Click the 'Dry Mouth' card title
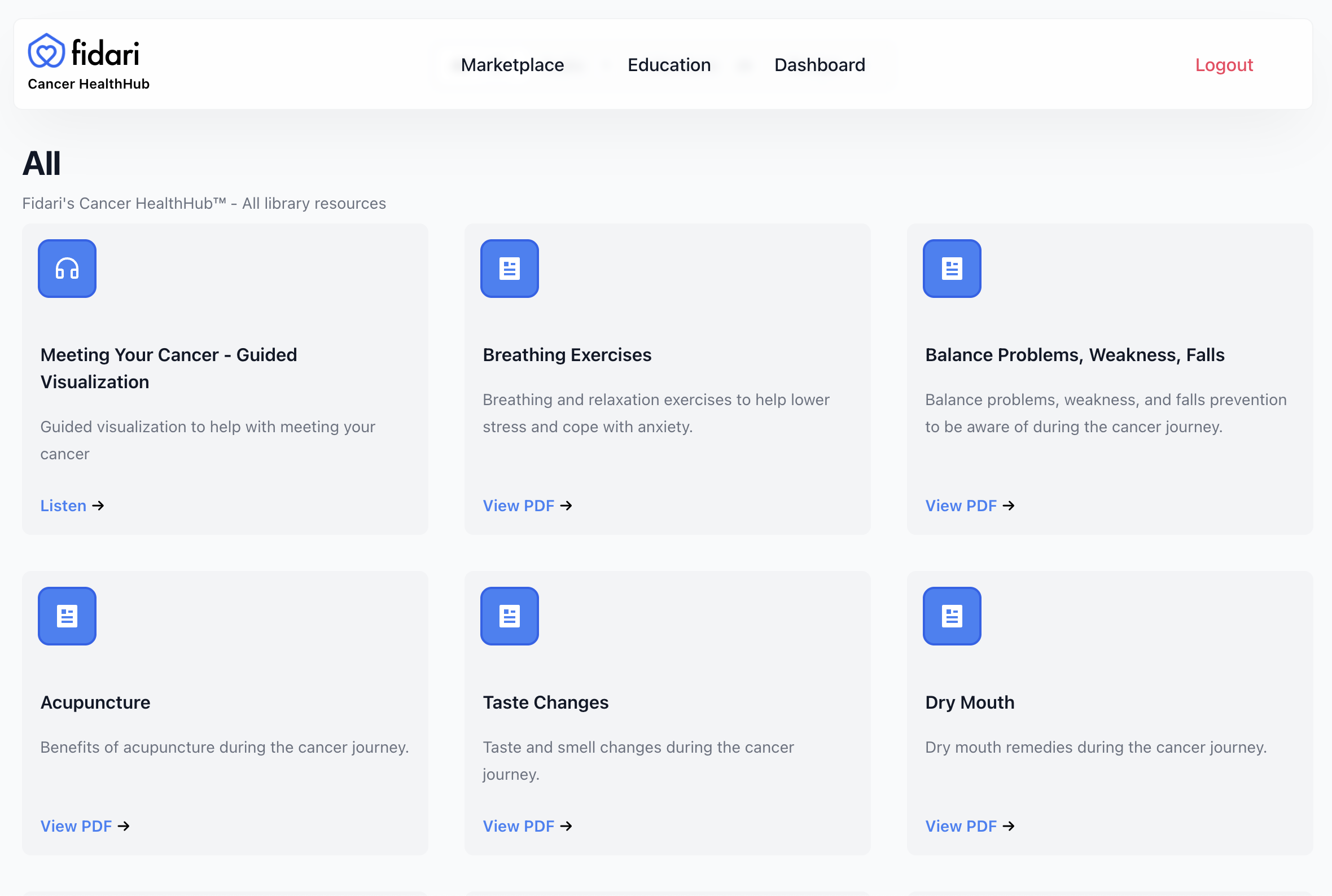 pyautogui.click(x=969, y=702)
